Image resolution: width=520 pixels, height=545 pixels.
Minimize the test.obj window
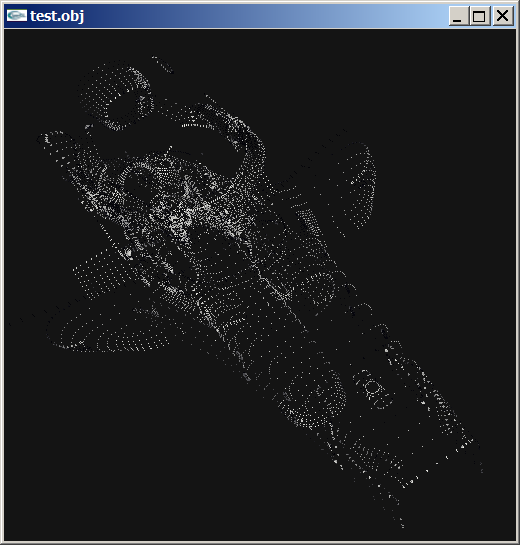458,16
